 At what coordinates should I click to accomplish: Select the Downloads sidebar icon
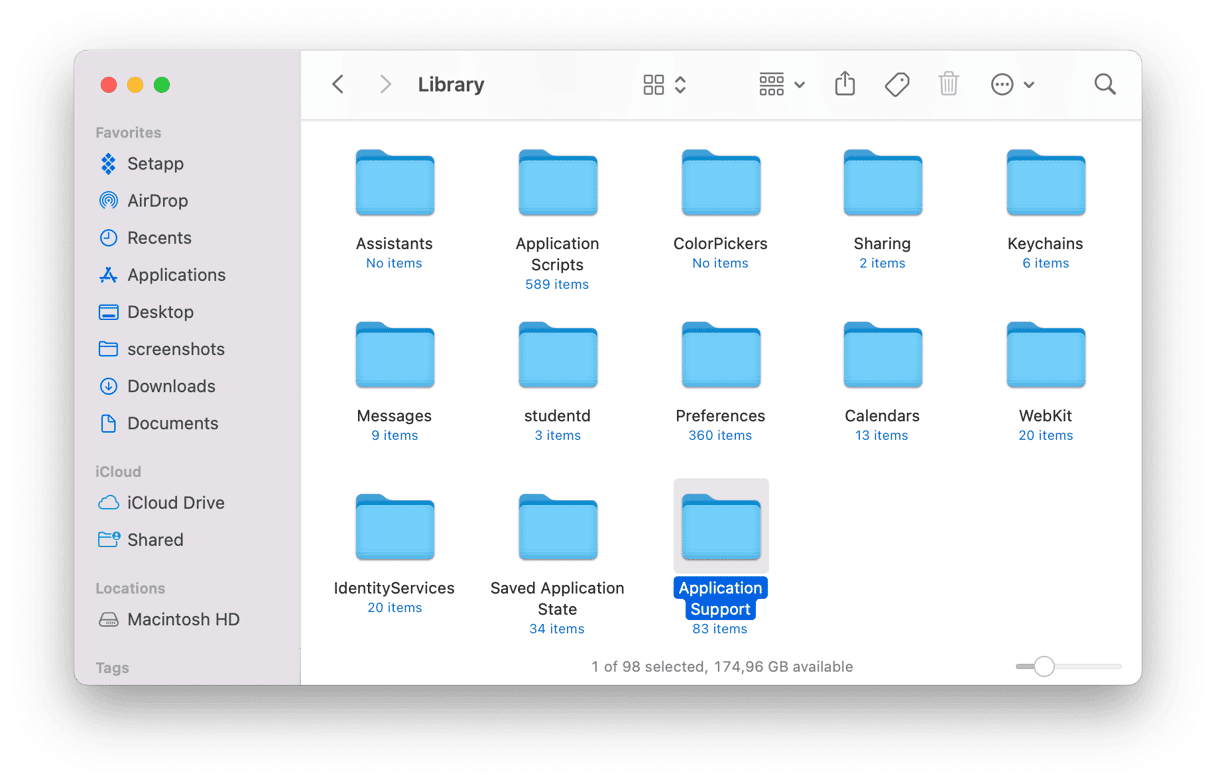108,386
